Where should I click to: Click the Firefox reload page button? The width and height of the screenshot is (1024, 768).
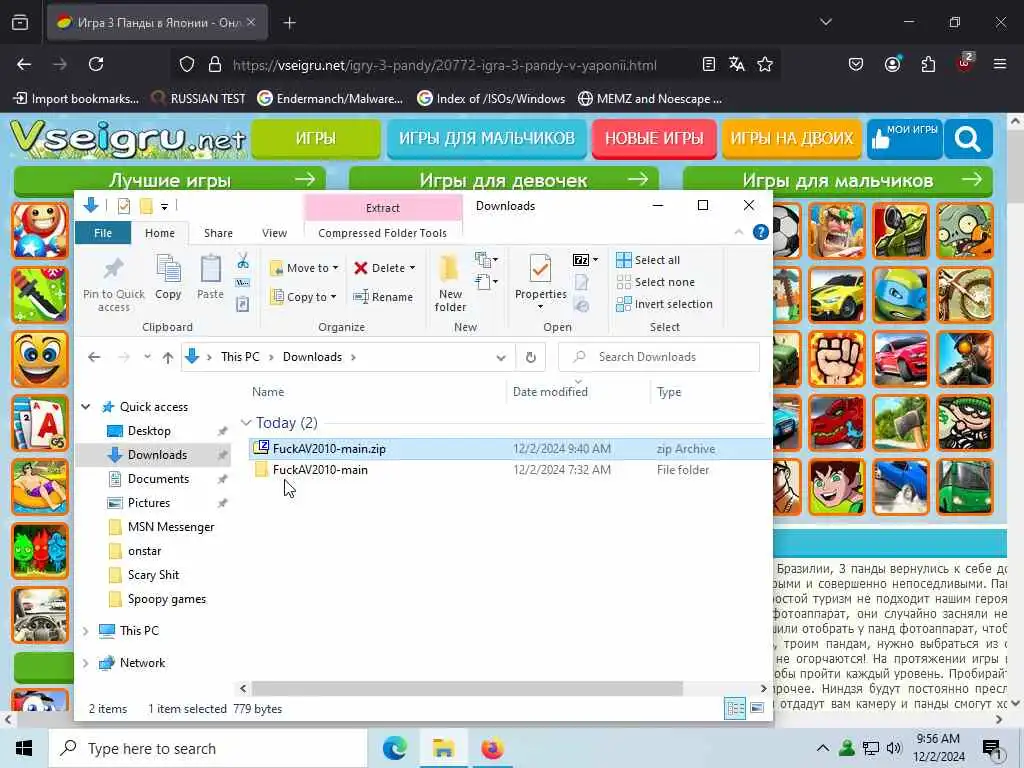coord(96,64)
